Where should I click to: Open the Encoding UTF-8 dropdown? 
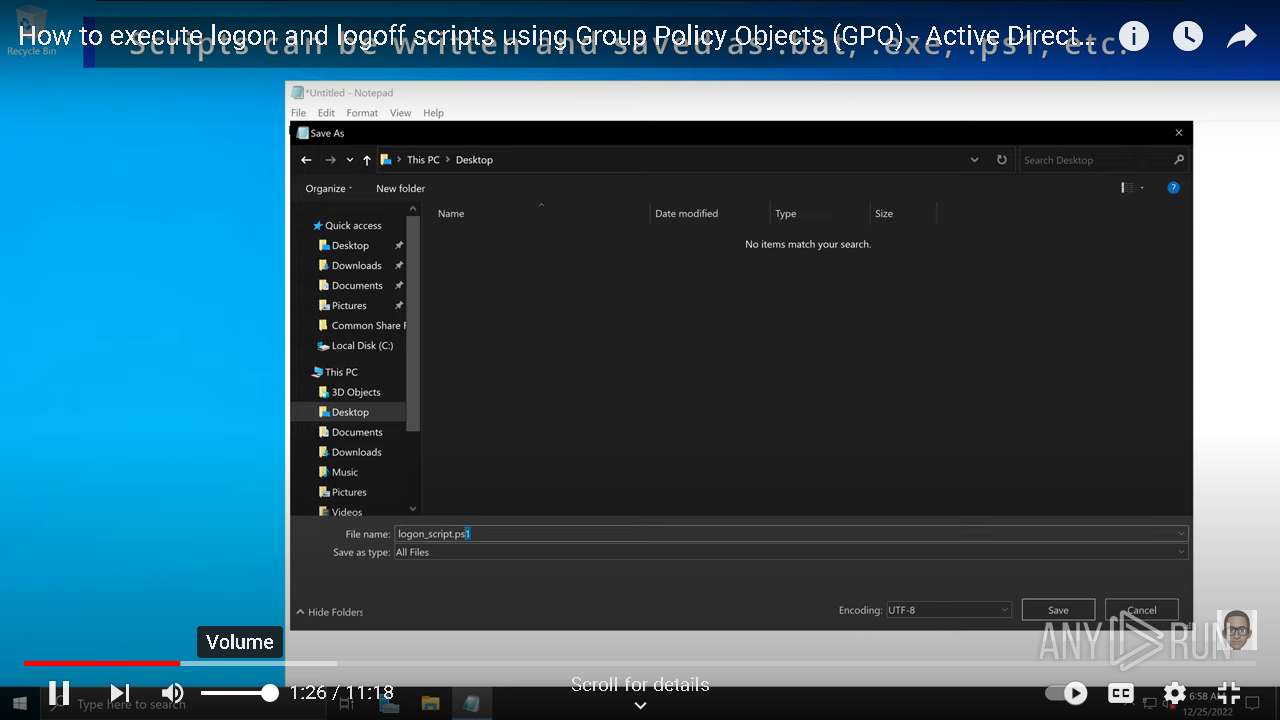click(x=949, y=610)
